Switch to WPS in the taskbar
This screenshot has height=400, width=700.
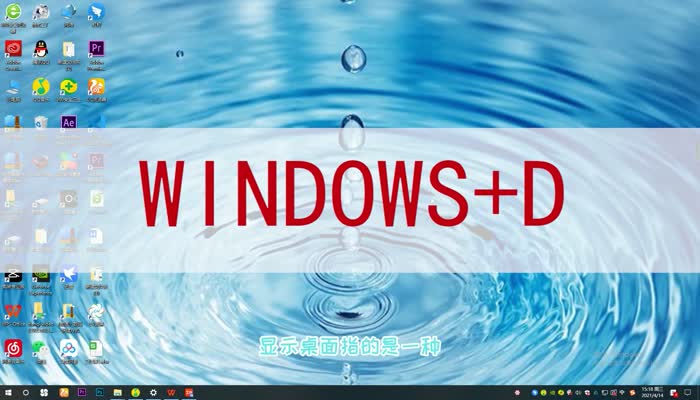[171, 393]
